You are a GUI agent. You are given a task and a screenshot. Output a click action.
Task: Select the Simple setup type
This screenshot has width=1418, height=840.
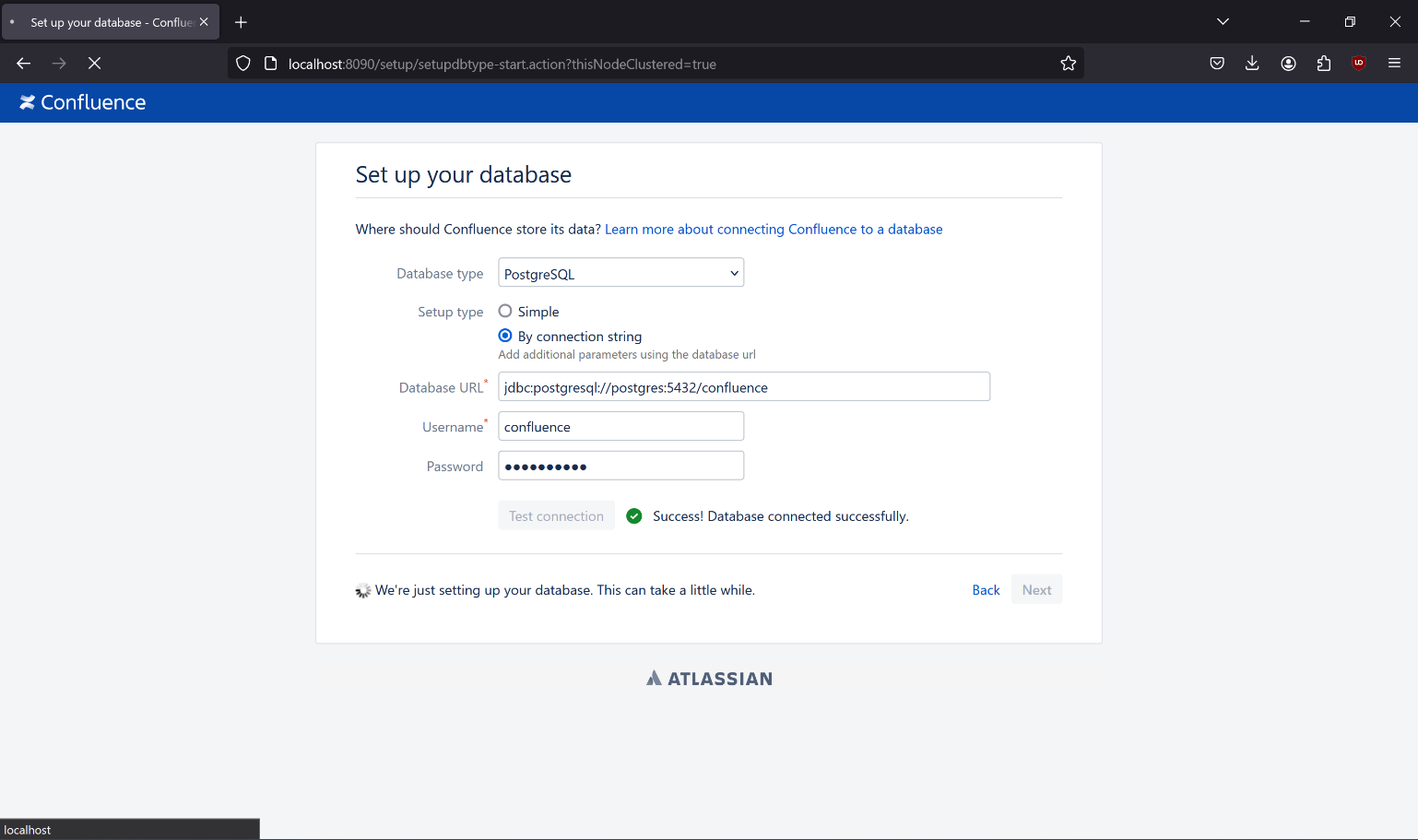click(x=505, y=312)
